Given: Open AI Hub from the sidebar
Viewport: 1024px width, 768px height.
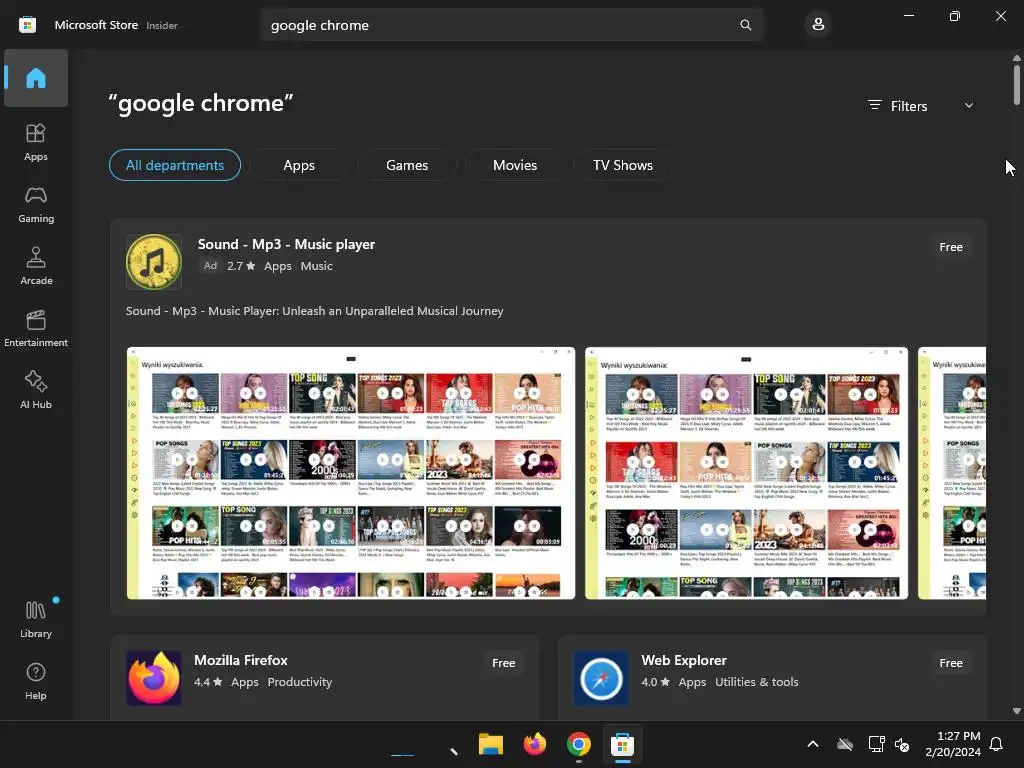Looking at the screenshot, I should [x=36, y=390].
